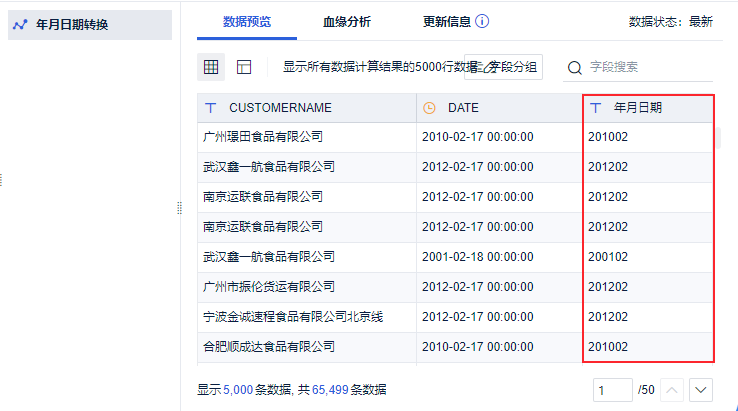Click the clock type icon on DATE column
This screenshot has height=411, width=738.
429,108
